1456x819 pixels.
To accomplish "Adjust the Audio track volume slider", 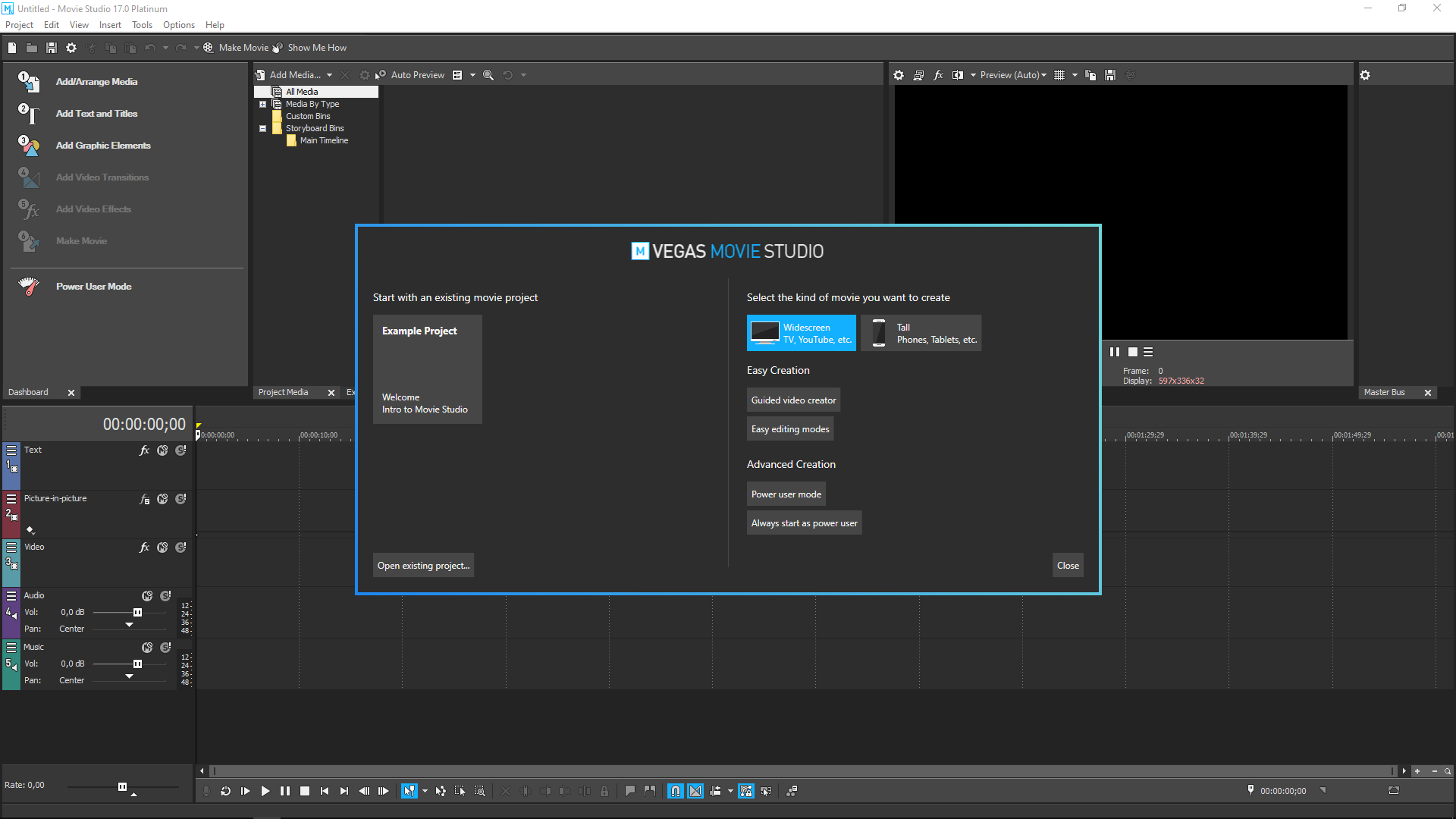I will click(x=137, y=613).
